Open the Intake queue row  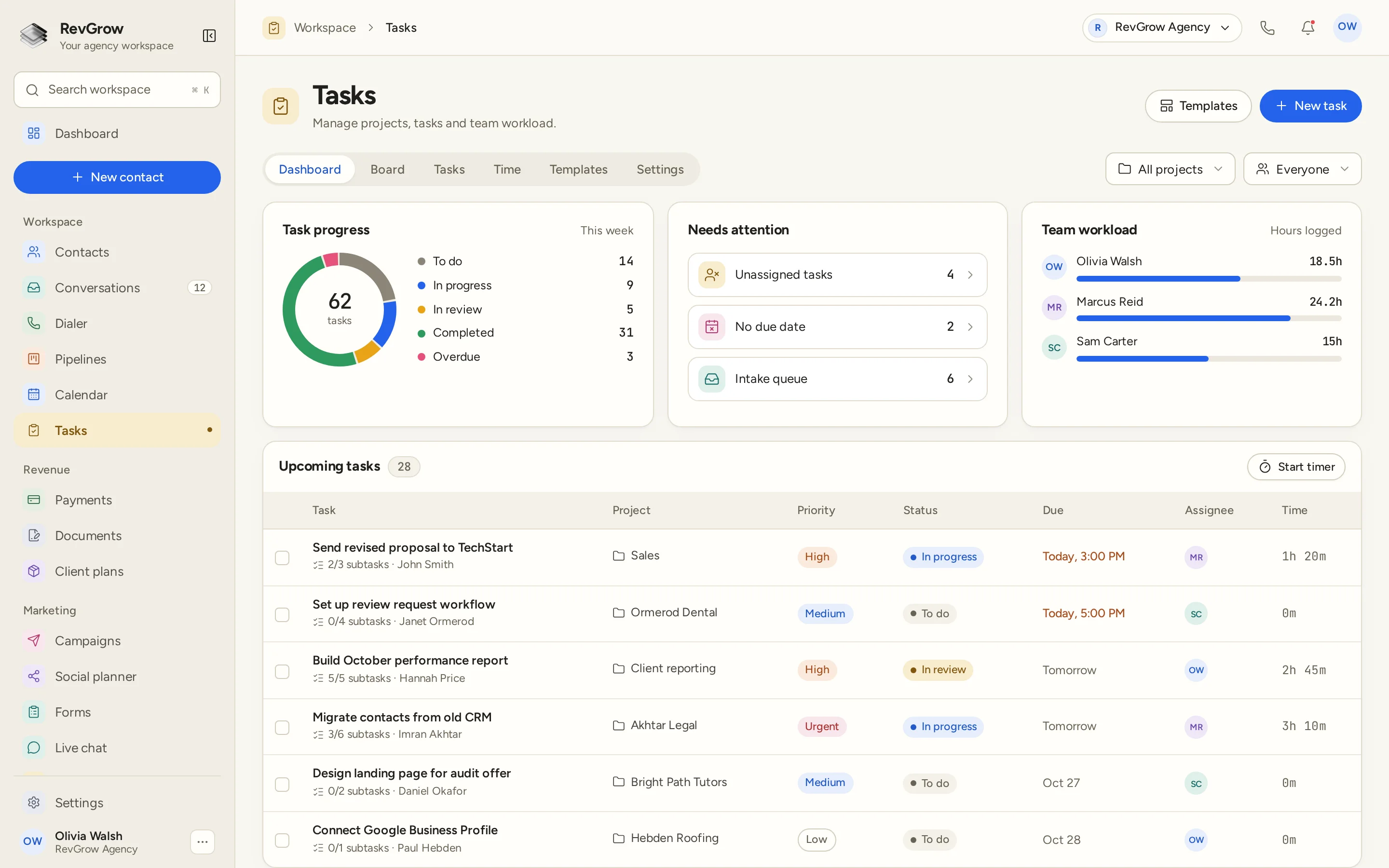click(x=837, y=379)
